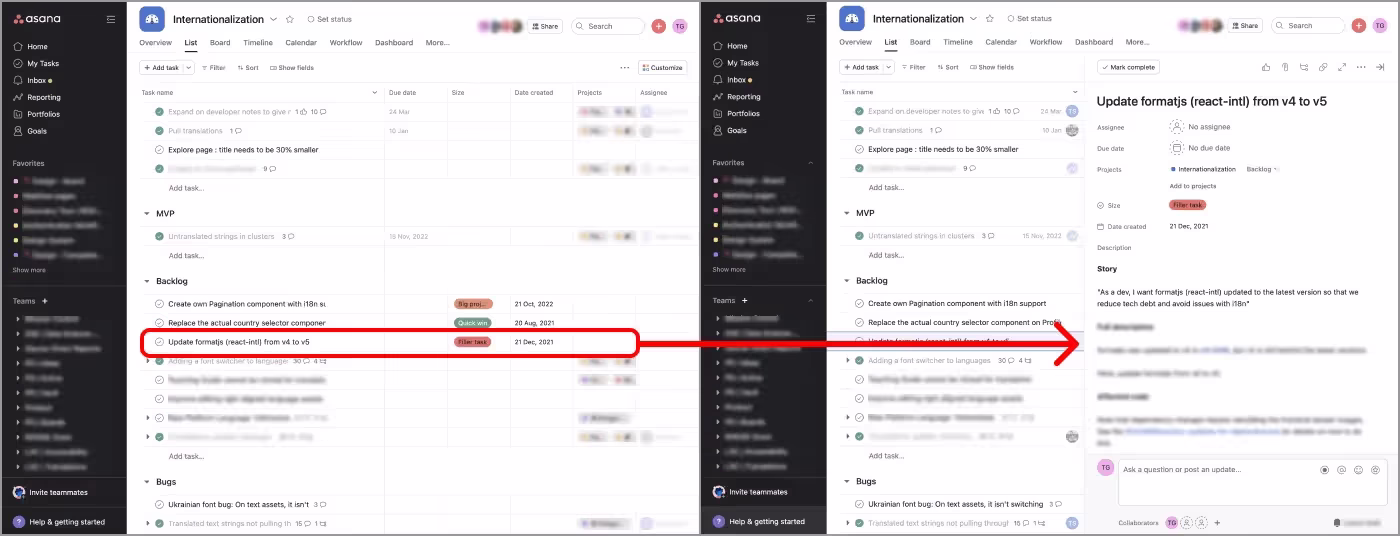
Task: Like the task with thumbs-up icon
Action: [x=1266, y=67]
